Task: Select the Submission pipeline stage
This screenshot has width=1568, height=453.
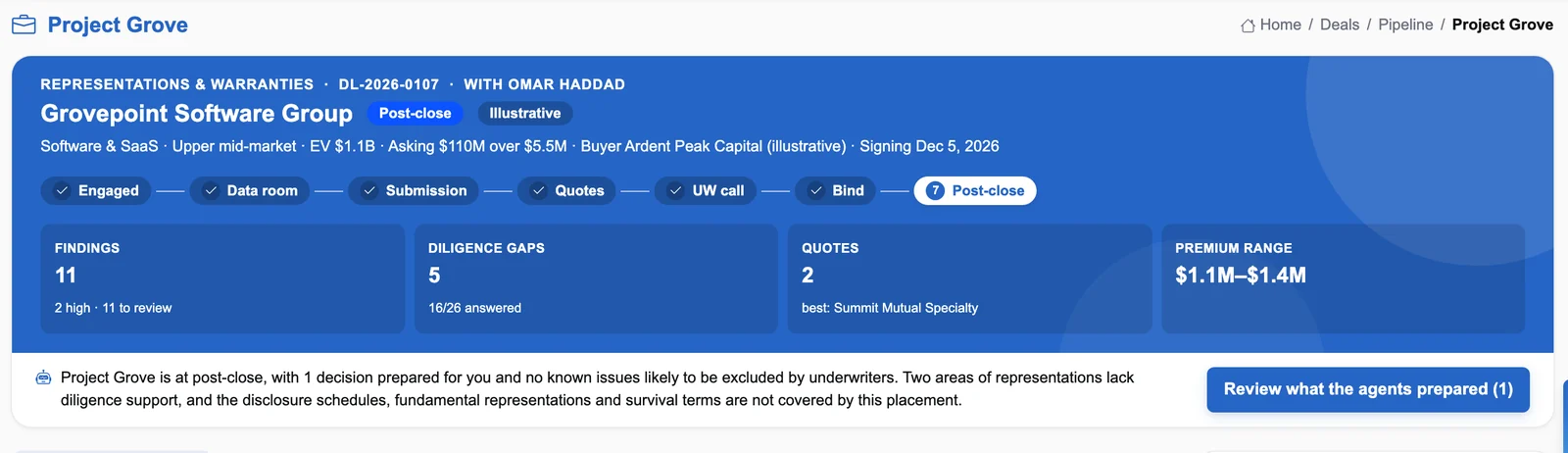Action: click(x=414, y=191)
